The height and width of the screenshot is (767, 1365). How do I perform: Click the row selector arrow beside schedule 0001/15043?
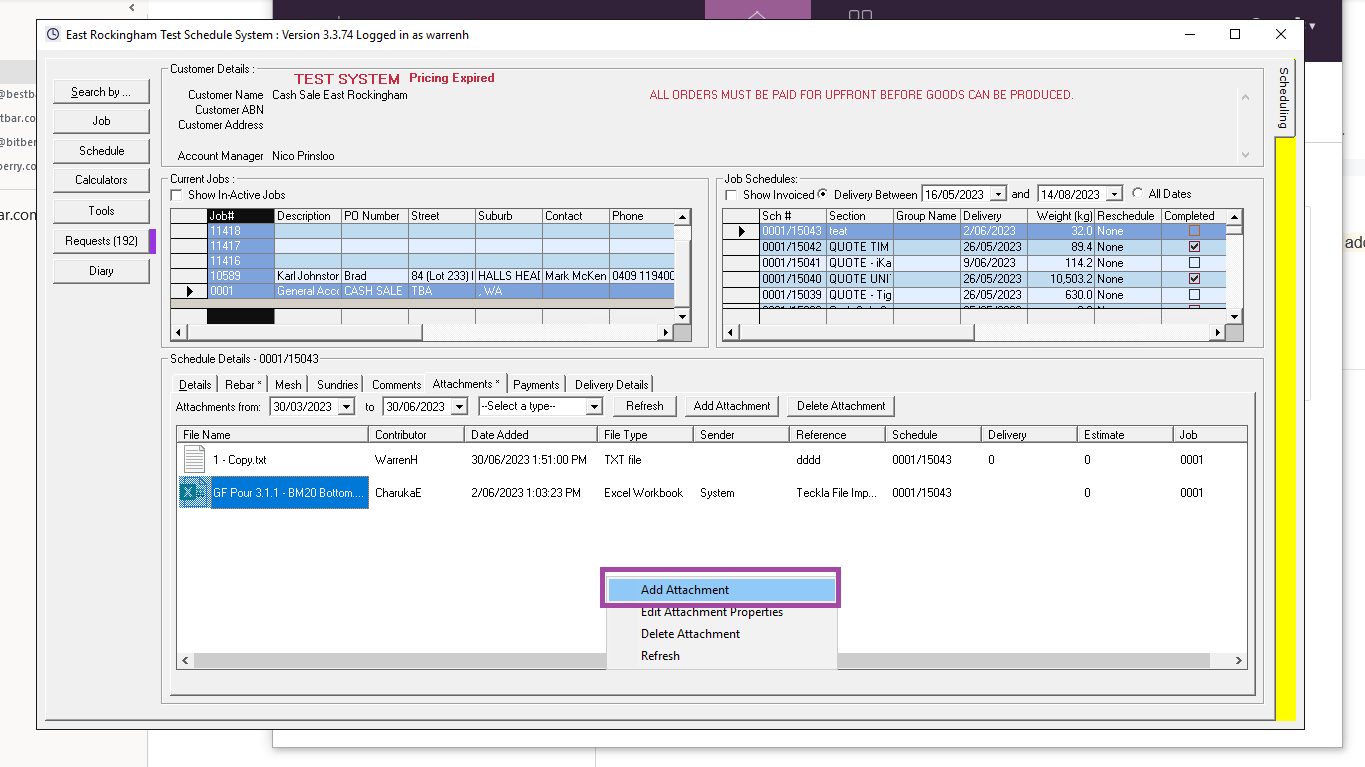740,231
